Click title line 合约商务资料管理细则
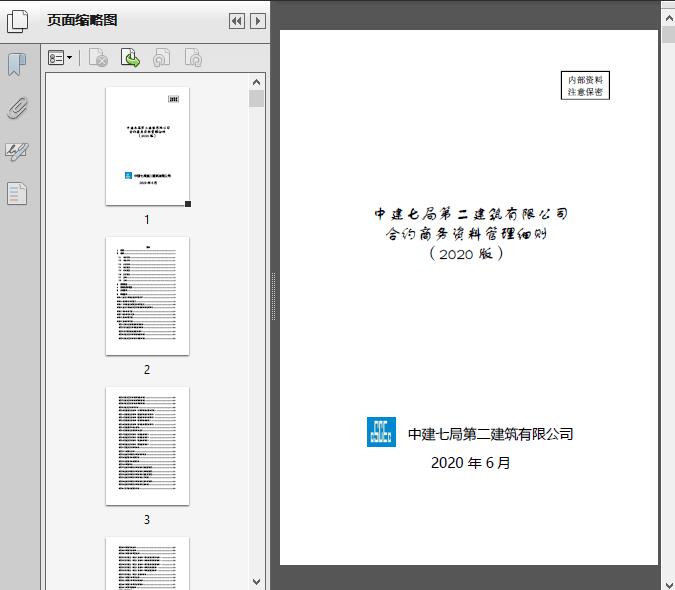This screenshot has height=590, width=675. 466,234
